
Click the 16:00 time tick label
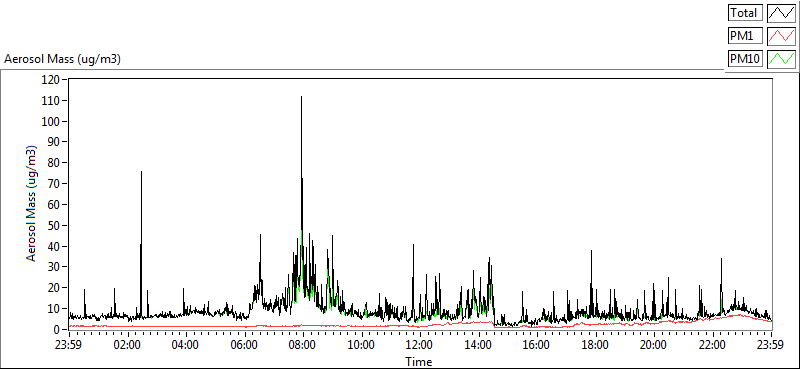537,344
